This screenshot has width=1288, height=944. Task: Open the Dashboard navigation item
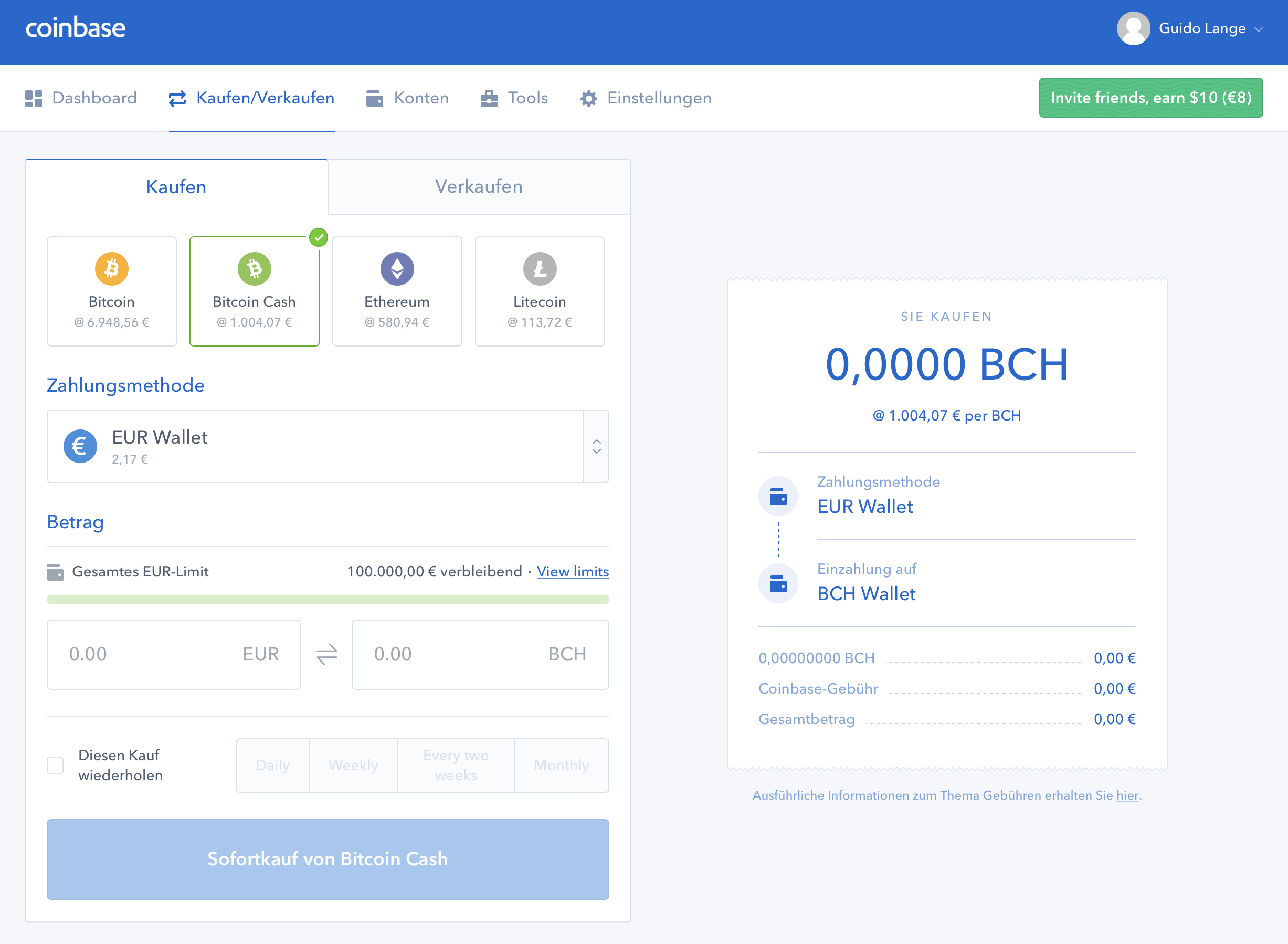81,98
